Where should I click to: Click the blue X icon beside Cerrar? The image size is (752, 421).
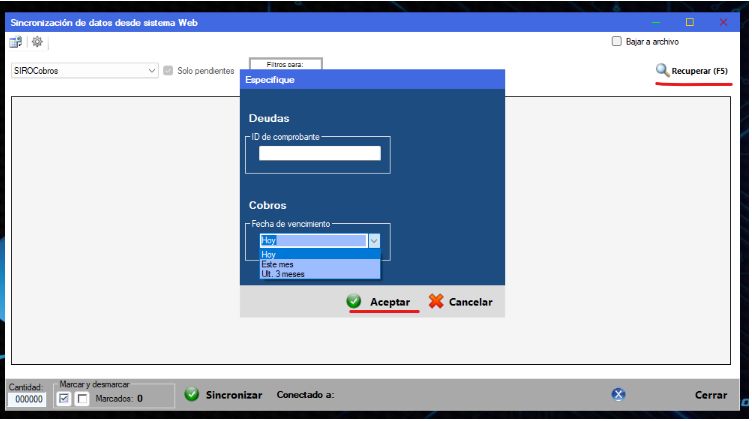618,394
